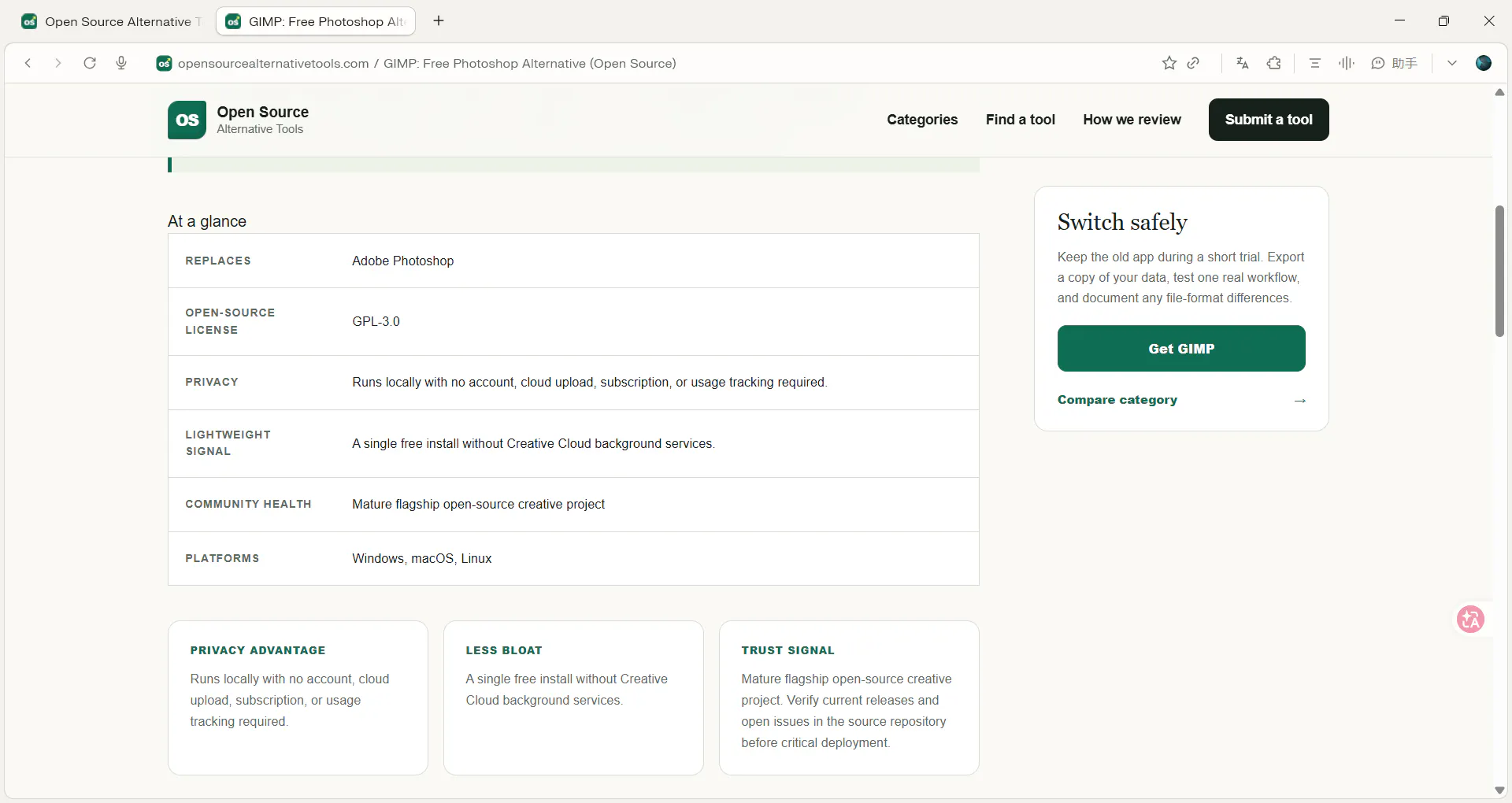The width and height of the screenshot is (1512, 803).
Task: Click the OPEN-SOURCE LICENSE row label
Action: tap(230, 321)
